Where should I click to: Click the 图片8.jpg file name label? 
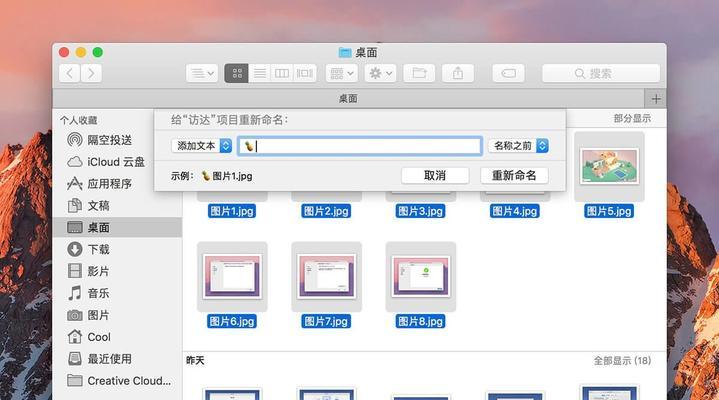tap(420, 321)
